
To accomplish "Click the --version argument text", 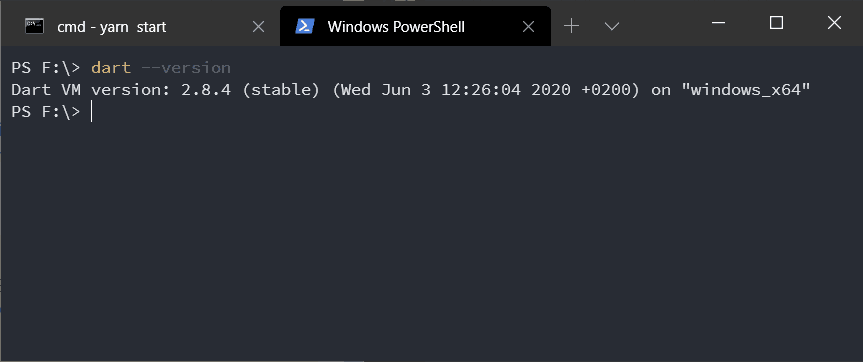I will pos(185,68).
